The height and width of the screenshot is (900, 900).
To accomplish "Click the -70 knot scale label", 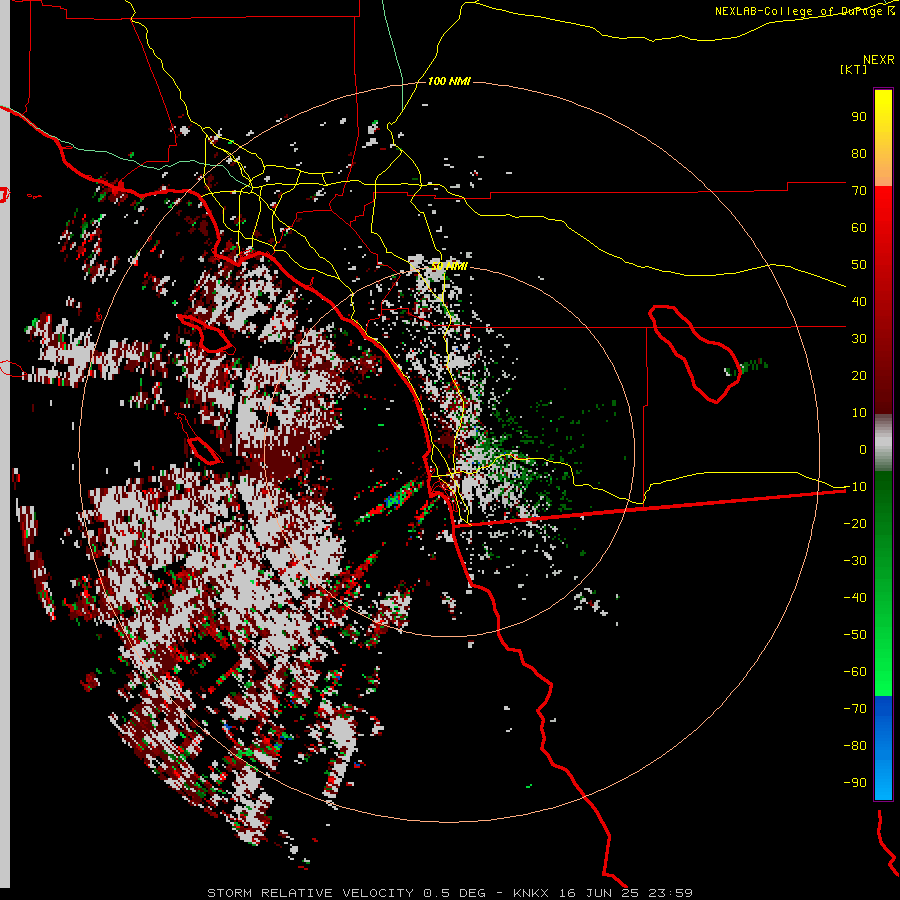I will (855, 709).
